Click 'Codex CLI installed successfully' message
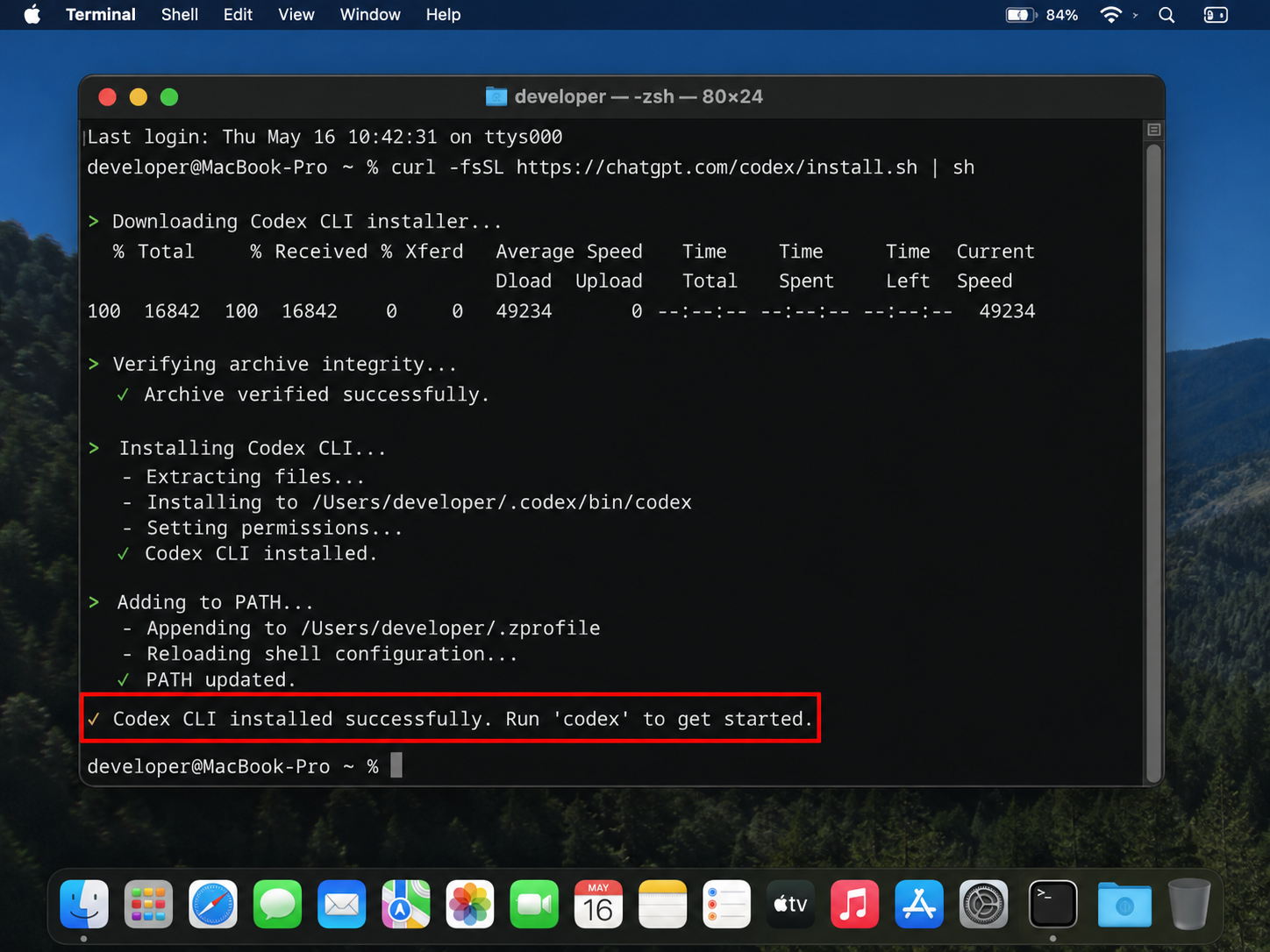 pyautogui.click(x=462, y=719)
